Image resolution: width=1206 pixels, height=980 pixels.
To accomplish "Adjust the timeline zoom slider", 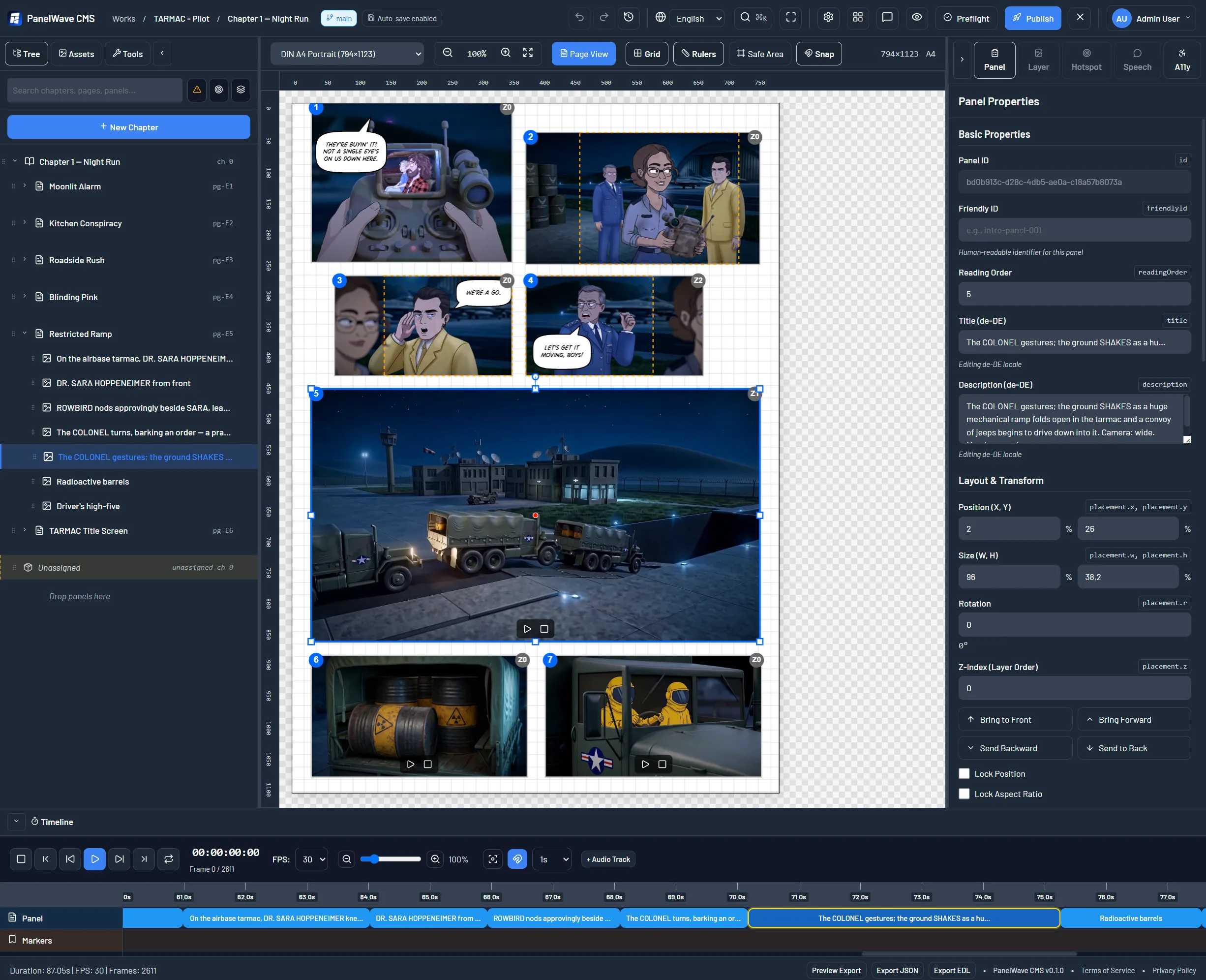I will point(391,859).
